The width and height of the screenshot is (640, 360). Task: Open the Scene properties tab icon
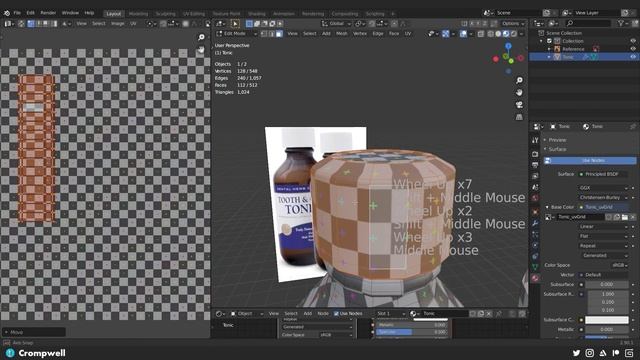(535, 187)
